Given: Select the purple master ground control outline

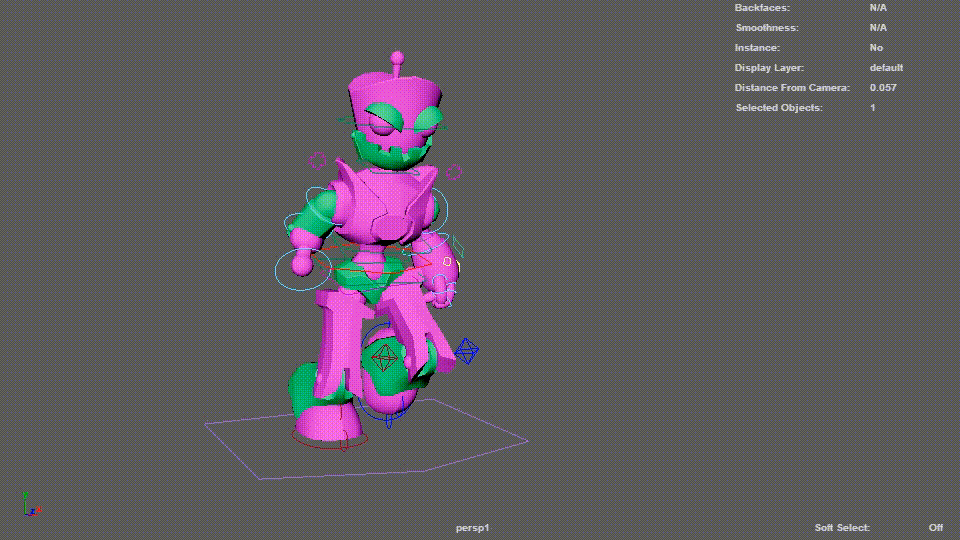Looking at the screenshot, I should pyautogui.click(x=366, y=438).
